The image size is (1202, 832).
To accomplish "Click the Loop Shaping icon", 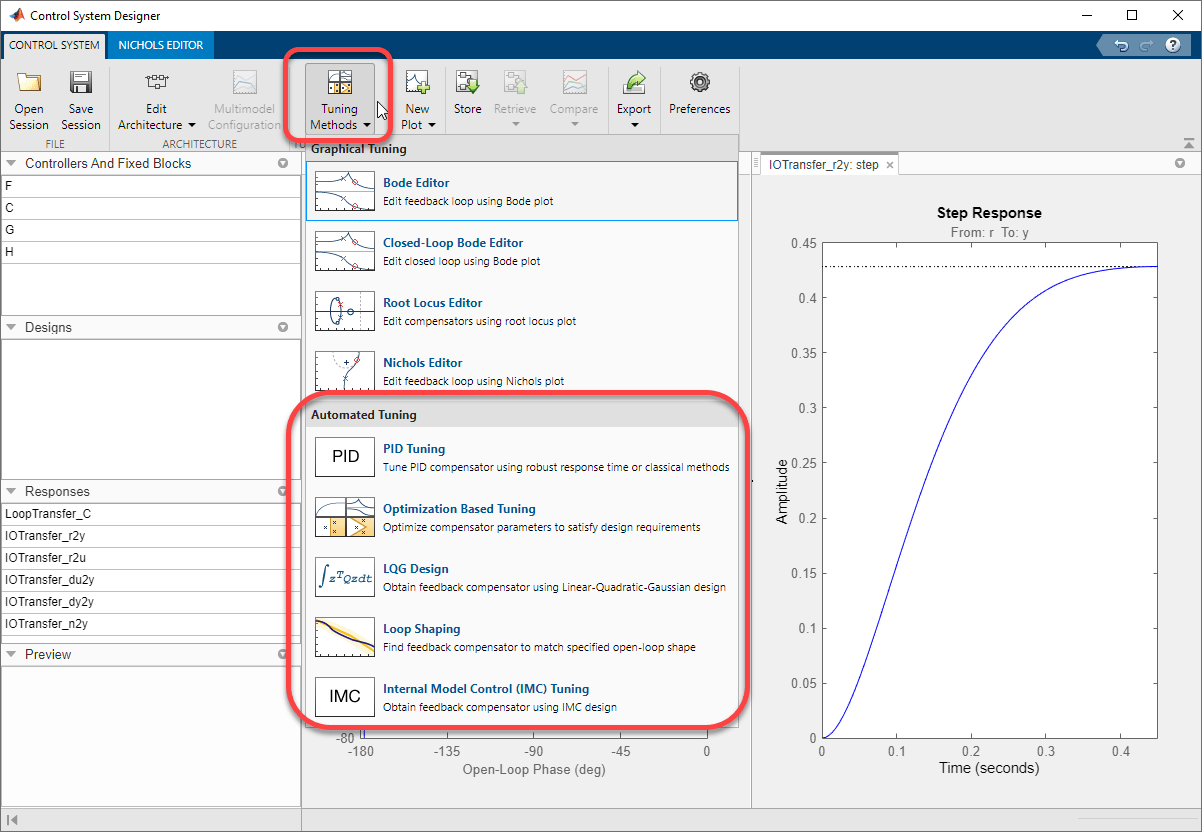I will 344,637.
